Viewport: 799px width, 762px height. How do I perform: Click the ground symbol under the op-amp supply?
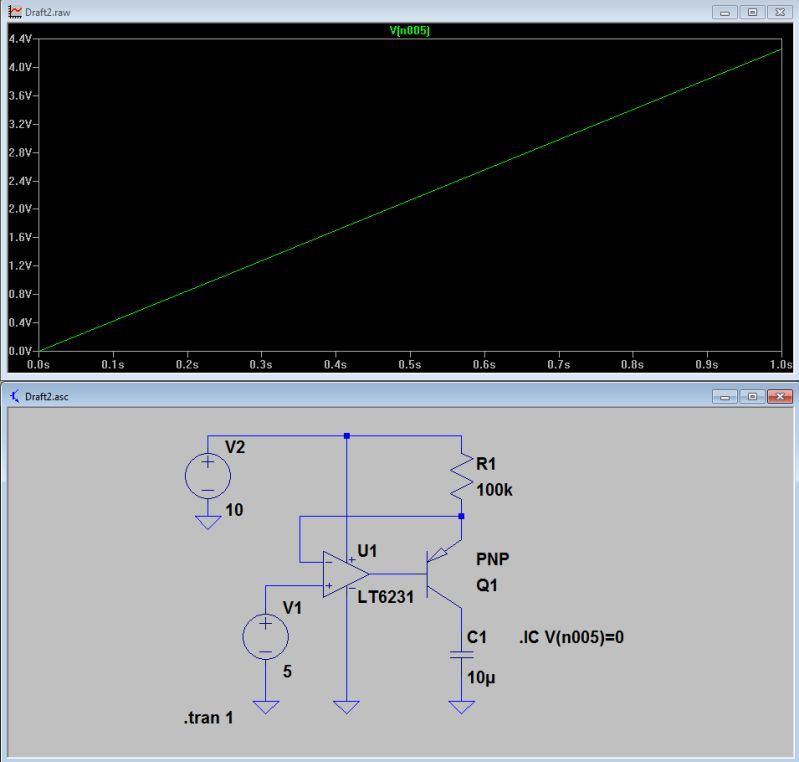click(x=347, y=707)
